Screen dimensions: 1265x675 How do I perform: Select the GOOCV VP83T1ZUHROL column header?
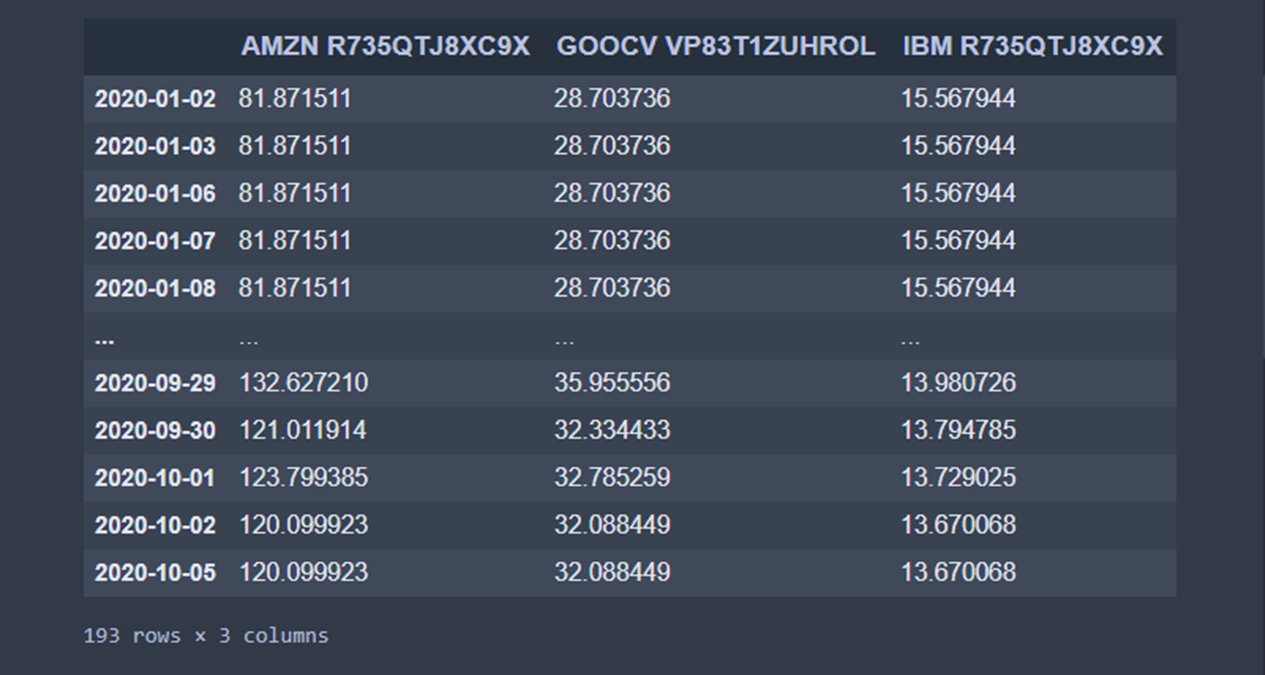pos(715,46)
